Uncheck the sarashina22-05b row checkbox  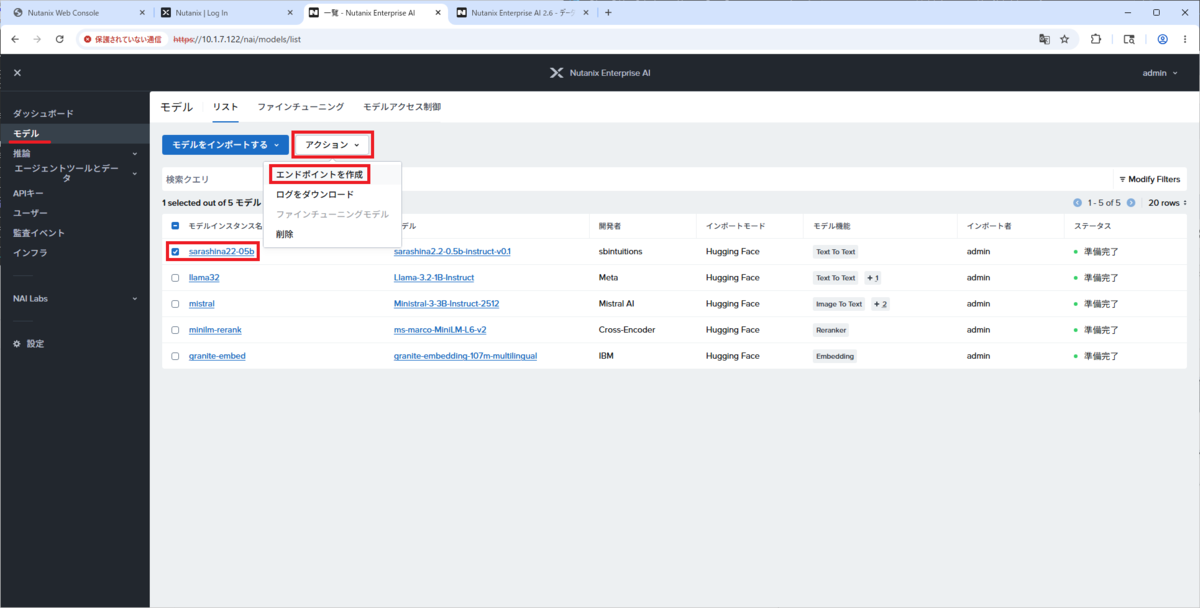click(175, 251)
